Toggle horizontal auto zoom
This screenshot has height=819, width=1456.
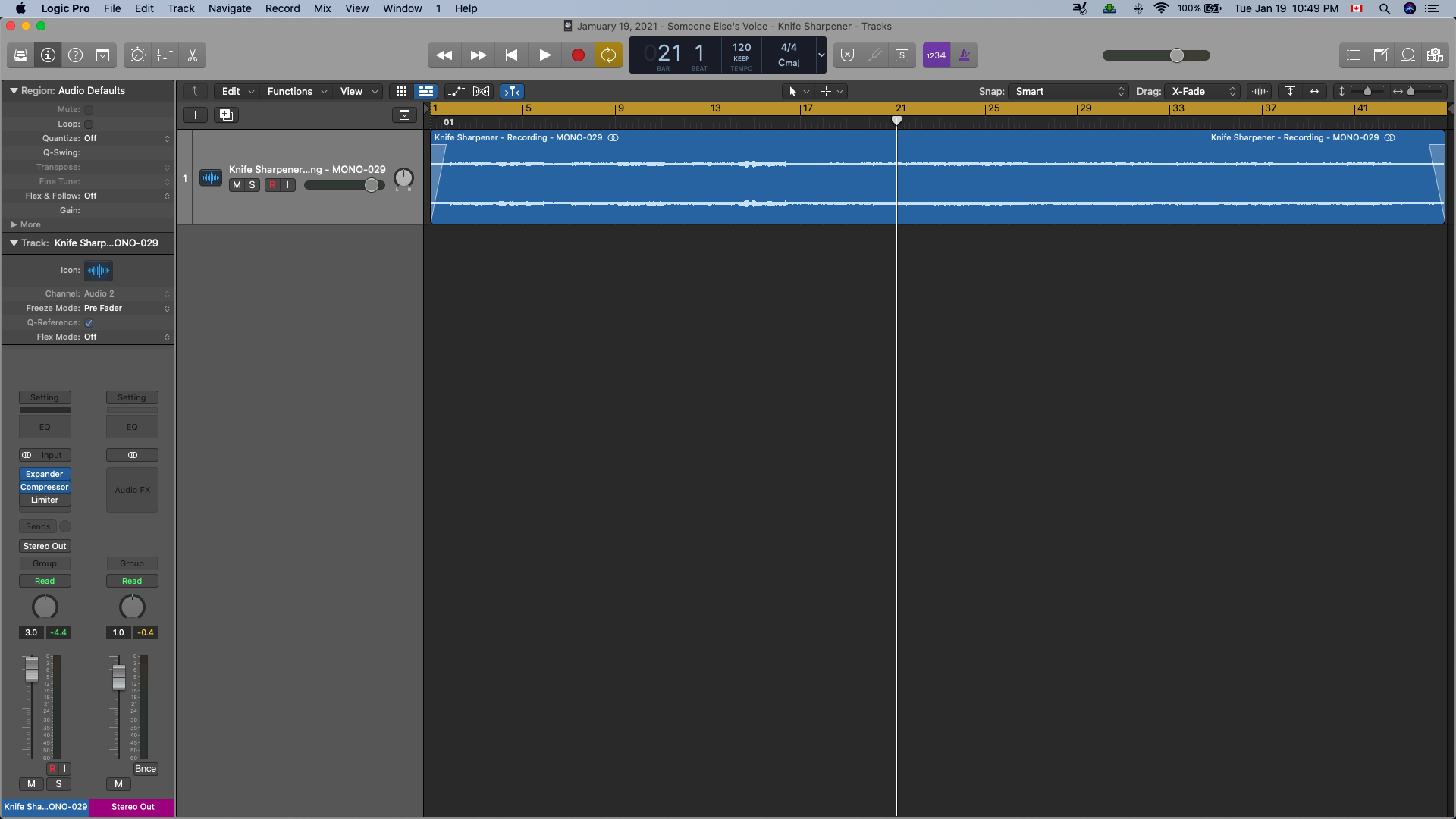click(x=1315, y=92)
